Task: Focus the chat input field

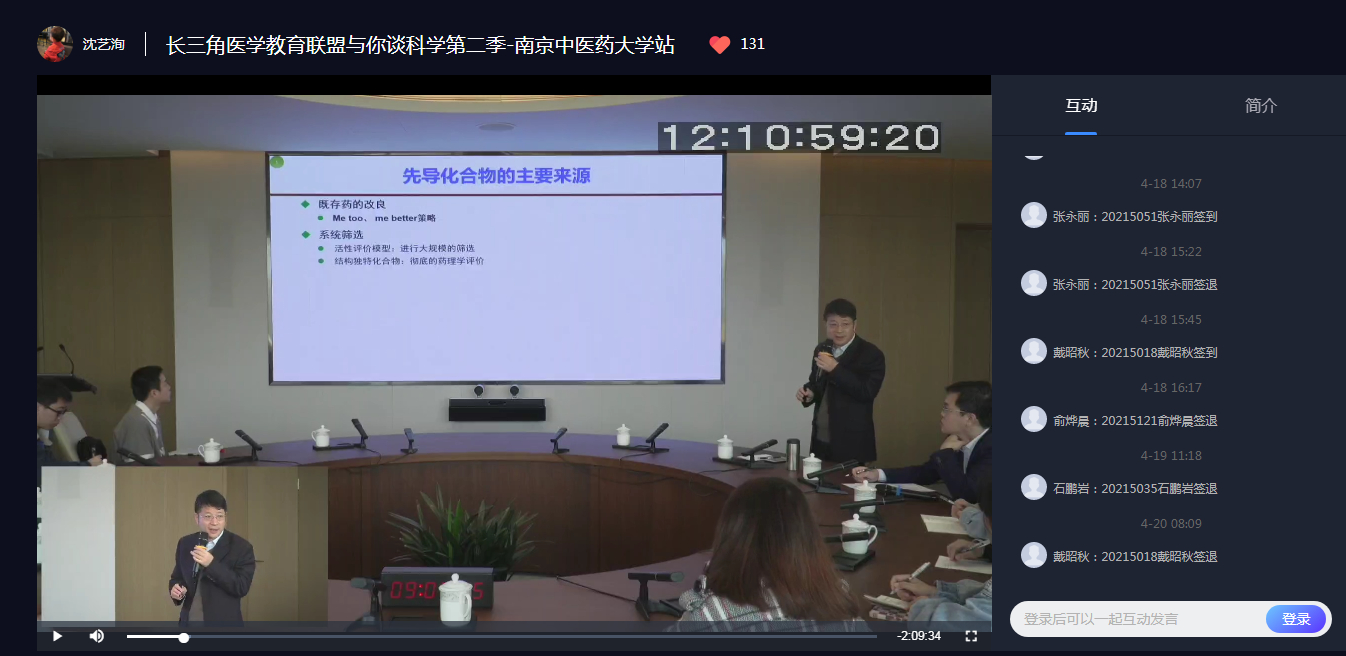Action: (x=1140, y=619)
